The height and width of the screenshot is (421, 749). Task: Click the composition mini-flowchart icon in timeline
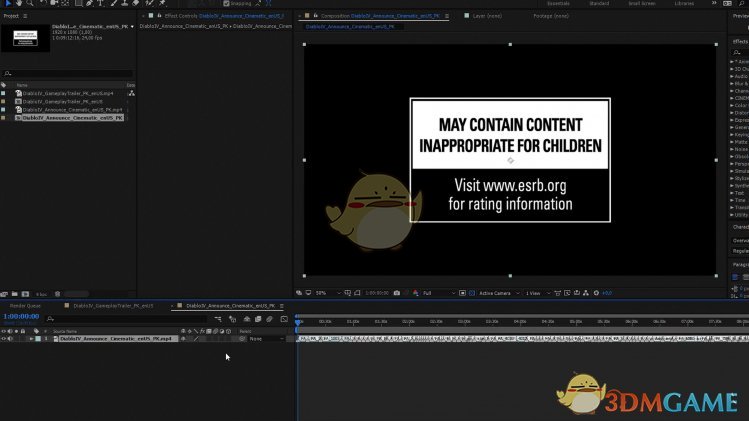tap(218, 319)
